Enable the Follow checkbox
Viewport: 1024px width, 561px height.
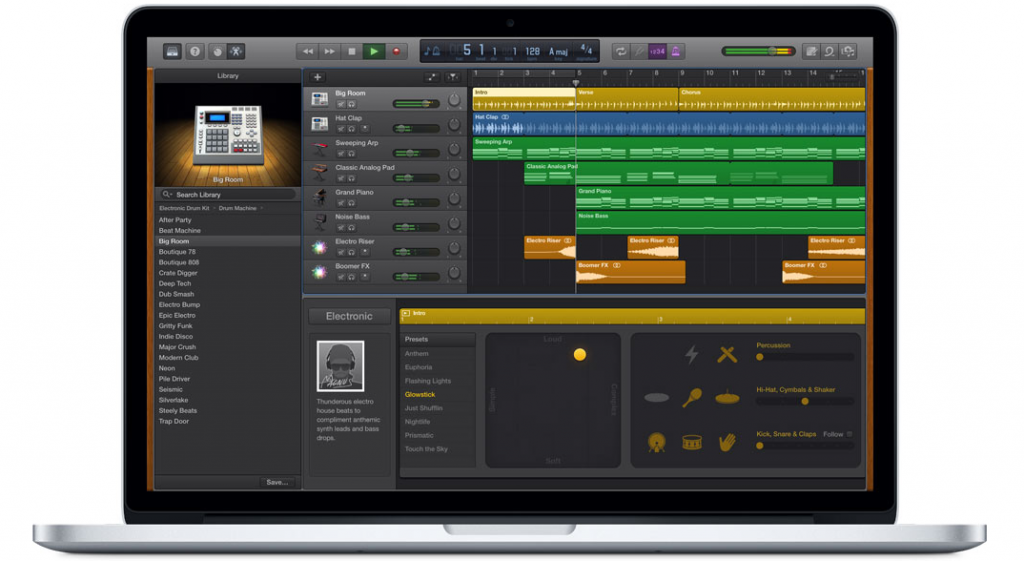coord(850,434)
